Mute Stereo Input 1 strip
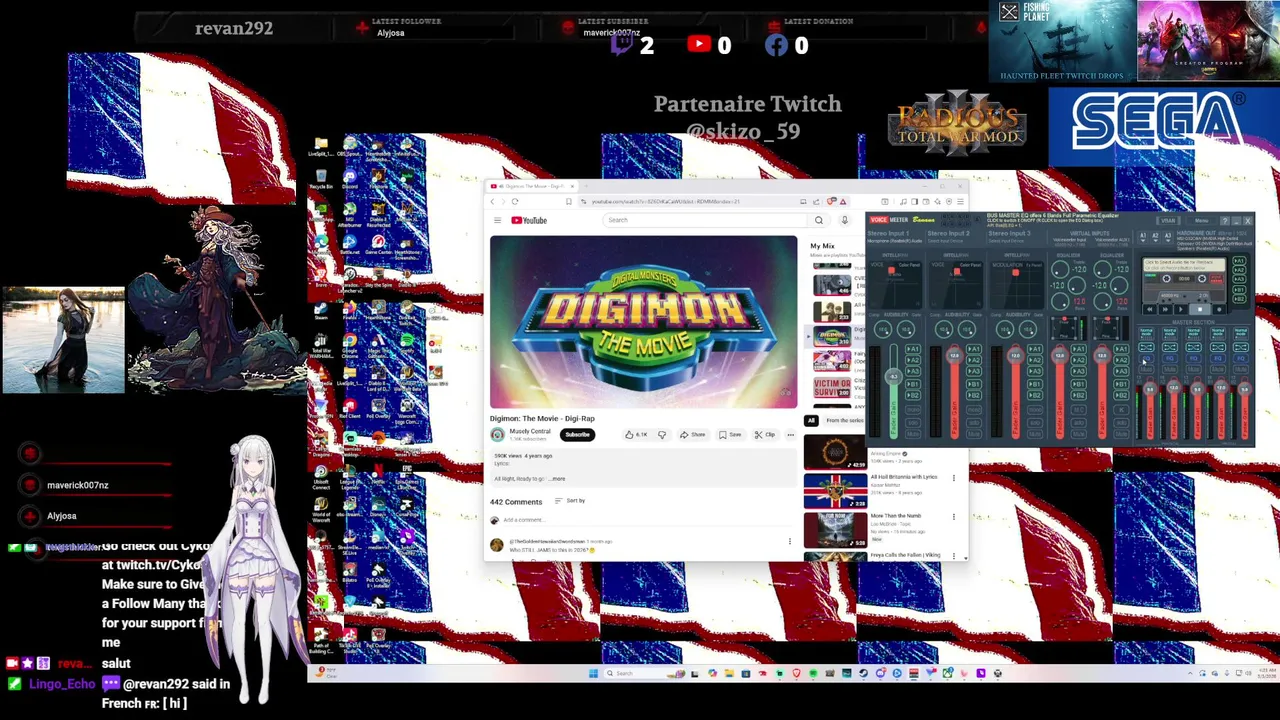Image resolution: width=1280 pixels, height=720 pixels. (x=913, y=434)
